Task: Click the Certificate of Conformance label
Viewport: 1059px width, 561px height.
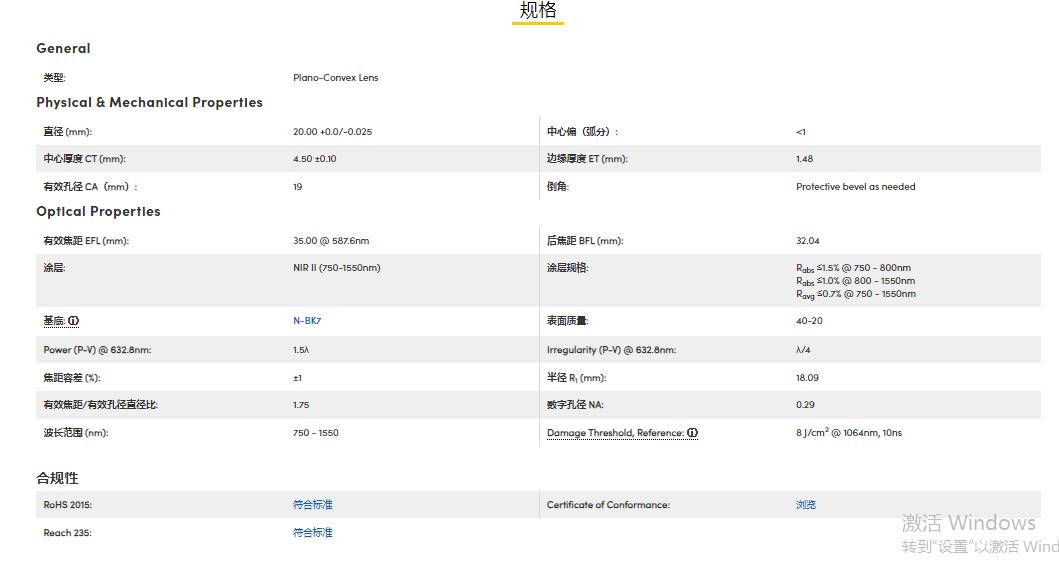Action: point(608,504)
